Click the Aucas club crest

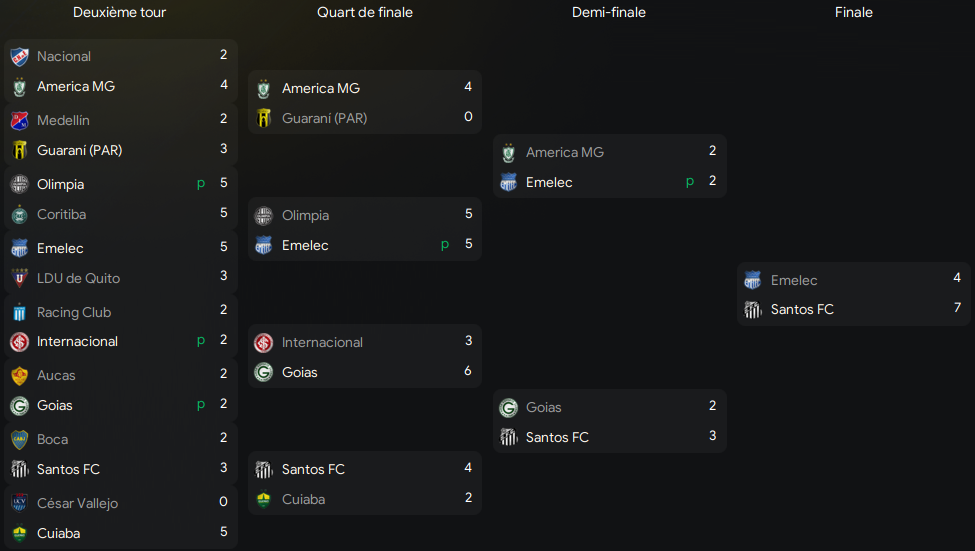tap(20, 376)
